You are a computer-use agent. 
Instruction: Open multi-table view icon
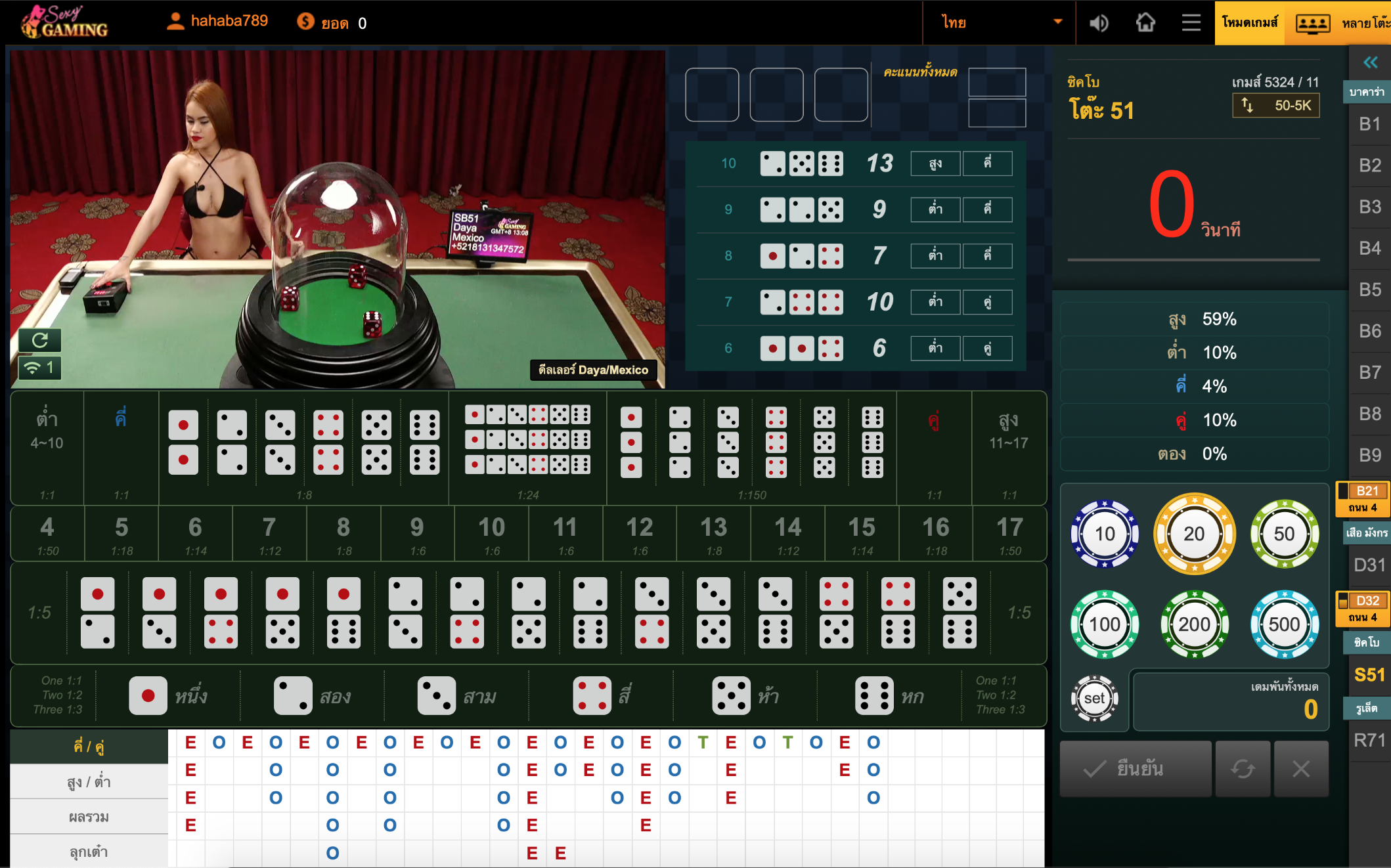click(1312, 24)
